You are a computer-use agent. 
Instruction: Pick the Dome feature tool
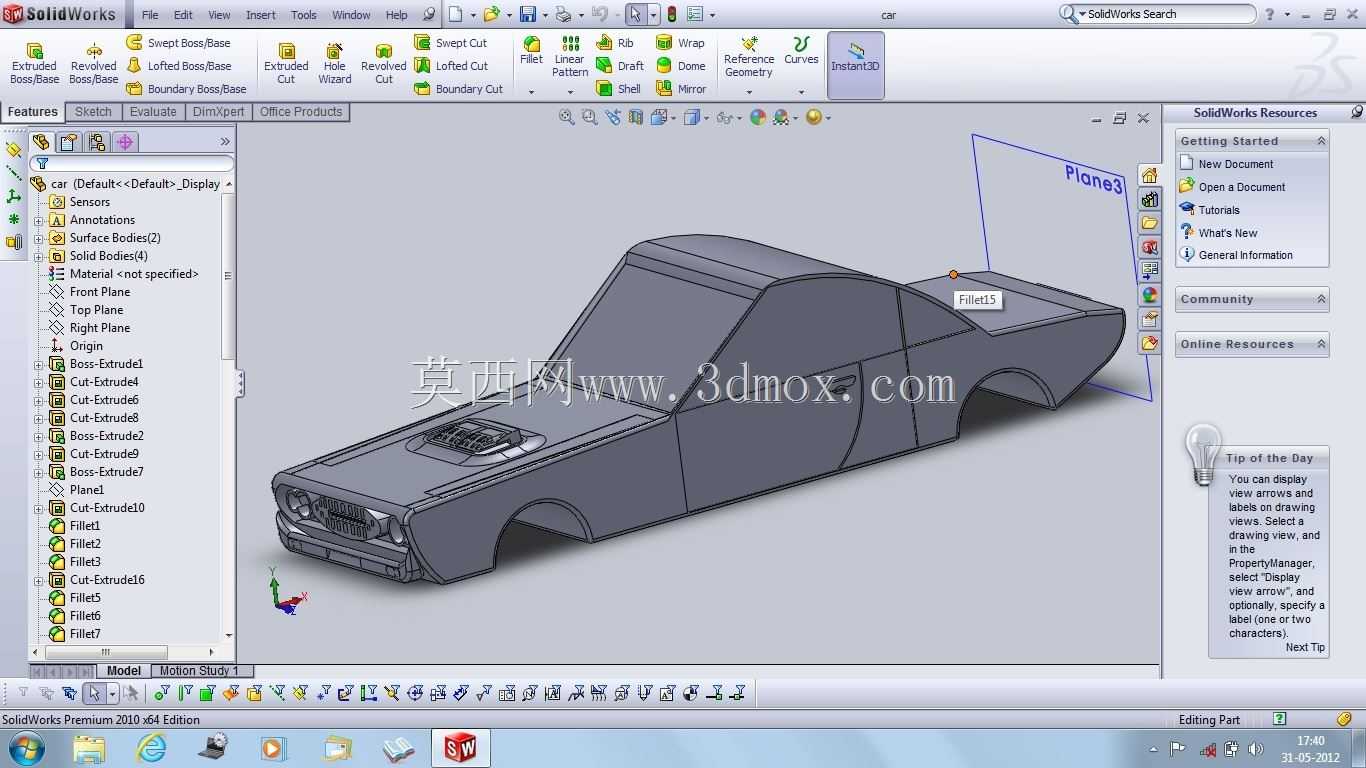tap(680, 66)
